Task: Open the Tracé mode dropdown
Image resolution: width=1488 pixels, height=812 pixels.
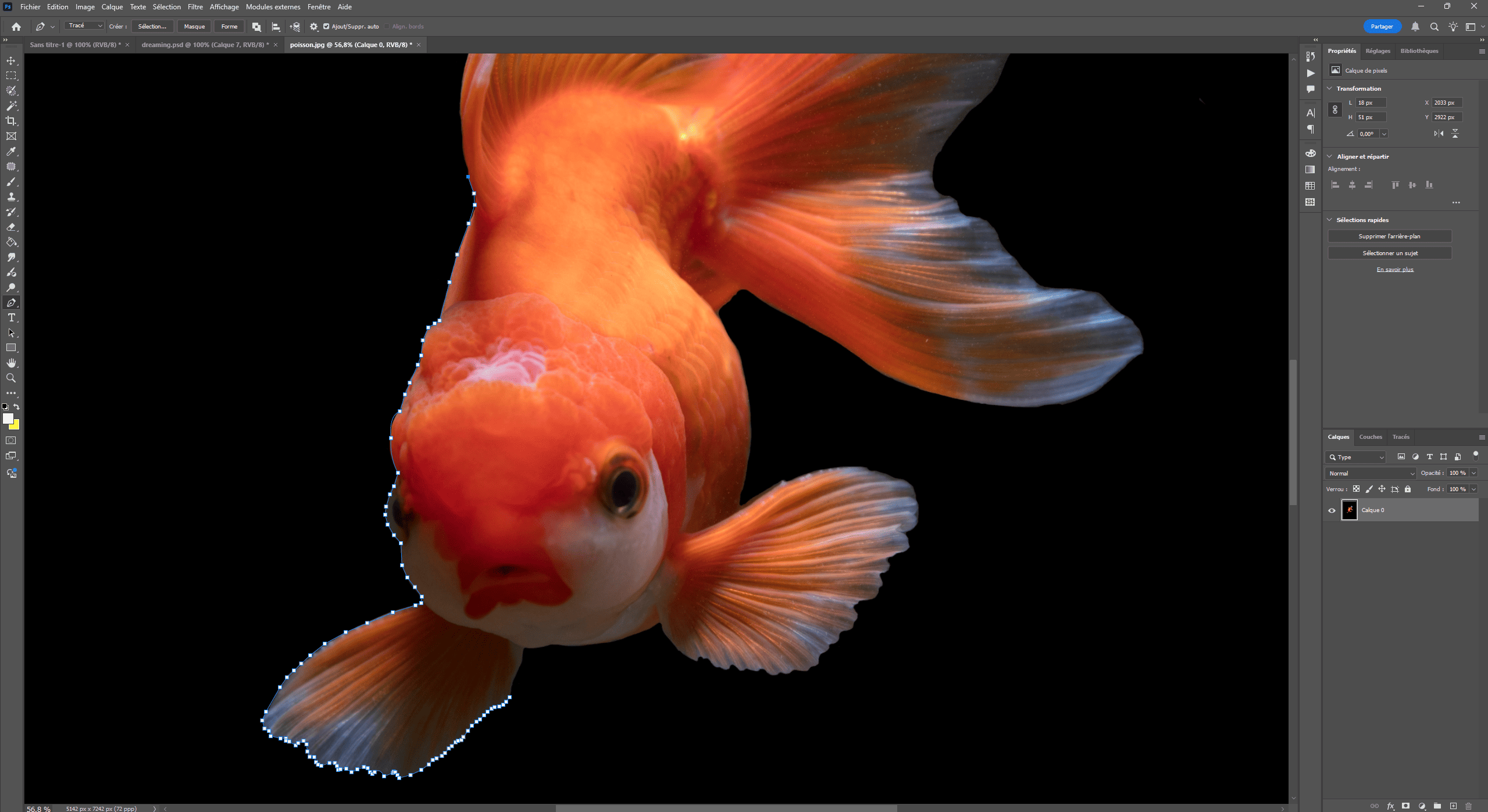Action: pos(84,26)
